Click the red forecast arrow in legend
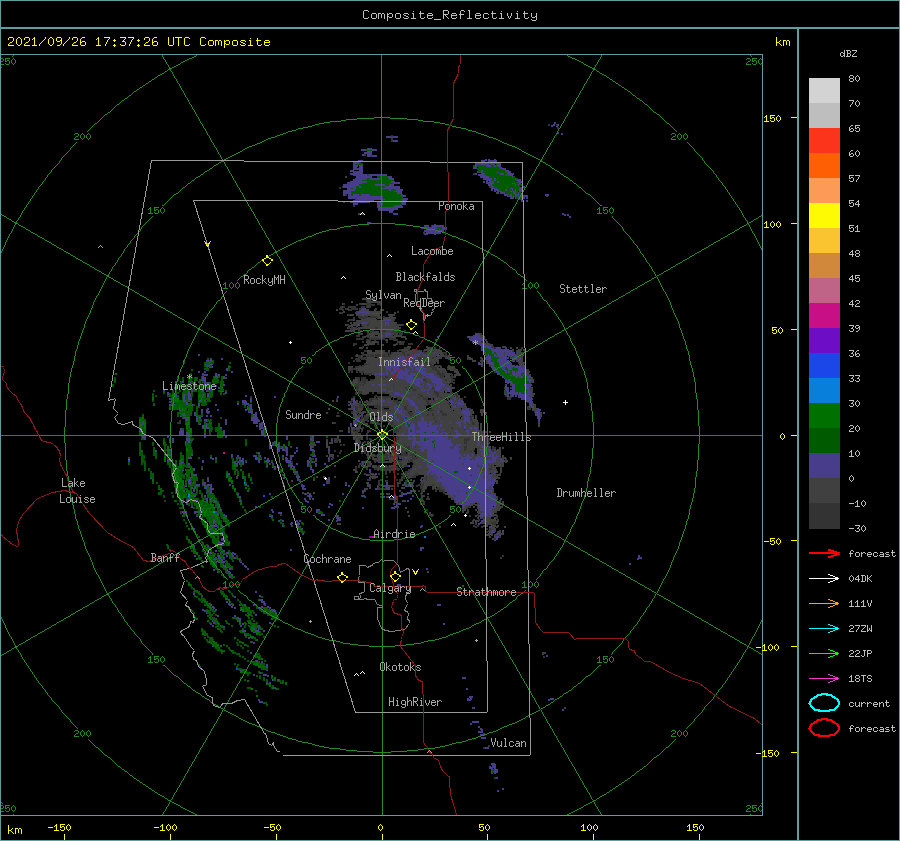Viewport: 900px width, 841px height. tap(824, 553)
